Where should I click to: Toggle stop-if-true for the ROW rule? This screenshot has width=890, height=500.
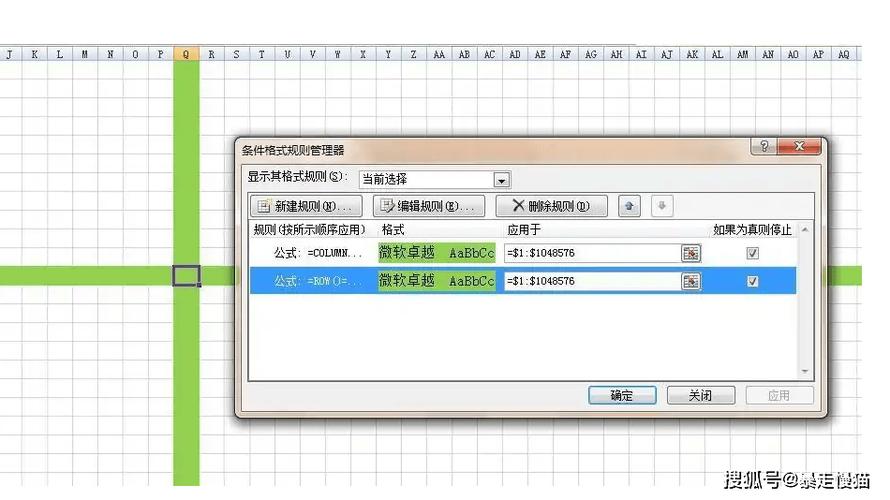[x=753, y=281]
